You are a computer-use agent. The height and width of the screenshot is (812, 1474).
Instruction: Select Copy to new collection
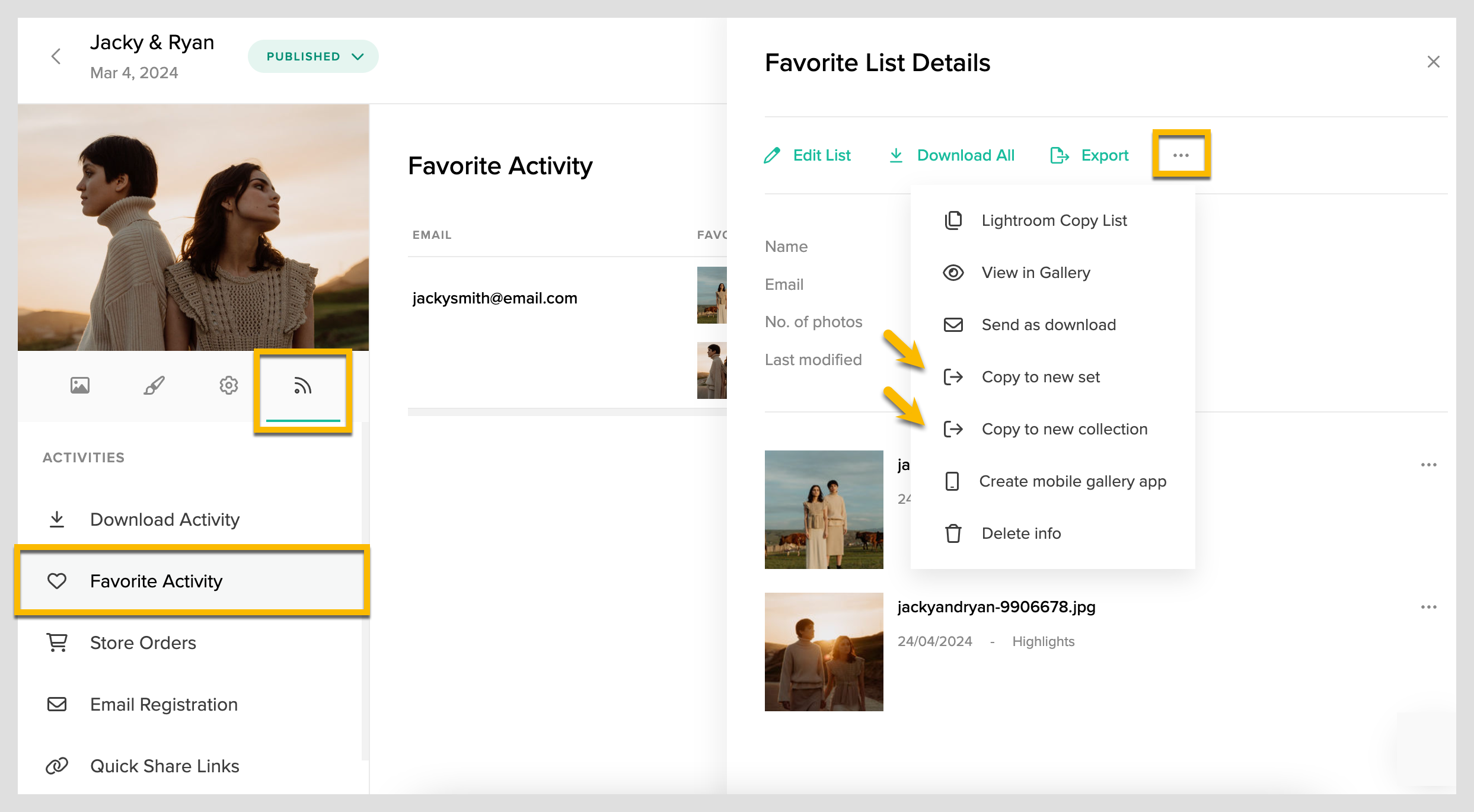1064,429
